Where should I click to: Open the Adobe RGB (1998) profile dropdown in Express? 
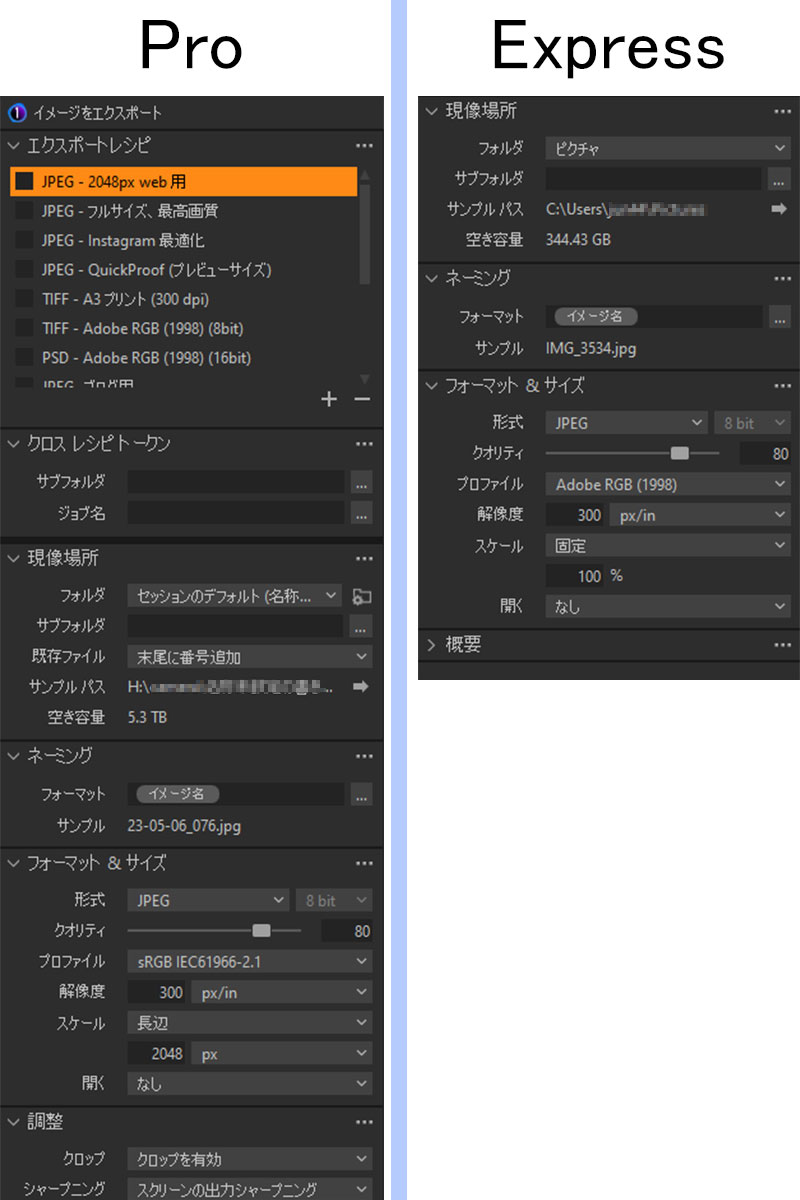pos(667,484)
